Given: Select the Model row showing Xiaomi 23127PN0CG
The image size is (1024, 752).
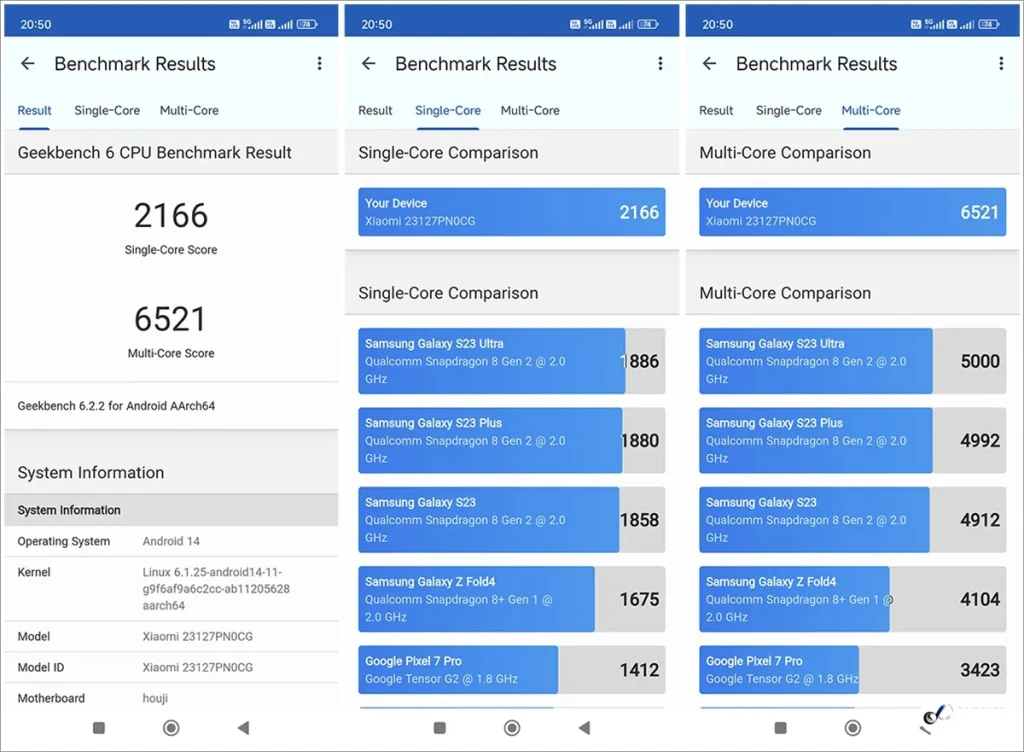Looking at the screenshot, I should pyautogui.click(x=171, y=636).
